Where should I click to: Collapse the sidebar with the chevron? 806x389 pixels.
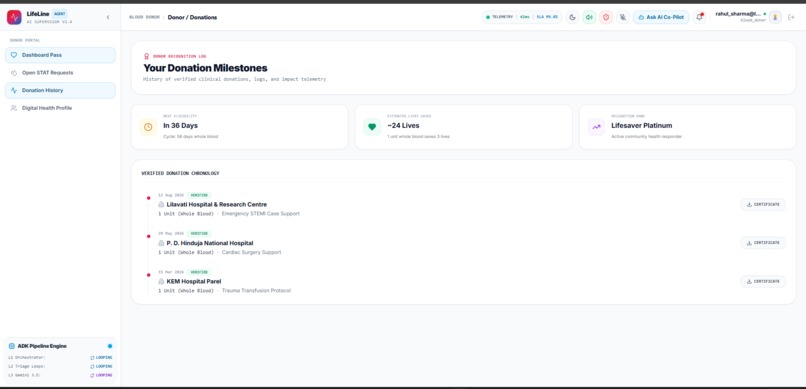(108, 17)
